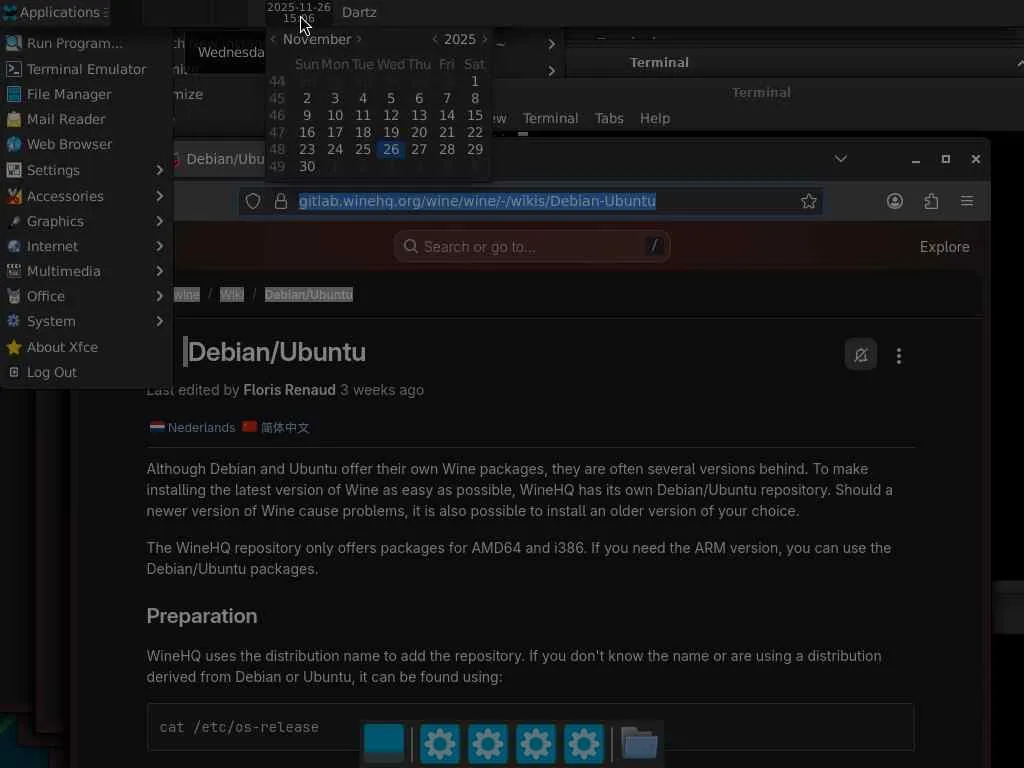The image size is (1024, 768).
Task: Open Terminal menu in terminal window
Action: 550,118
